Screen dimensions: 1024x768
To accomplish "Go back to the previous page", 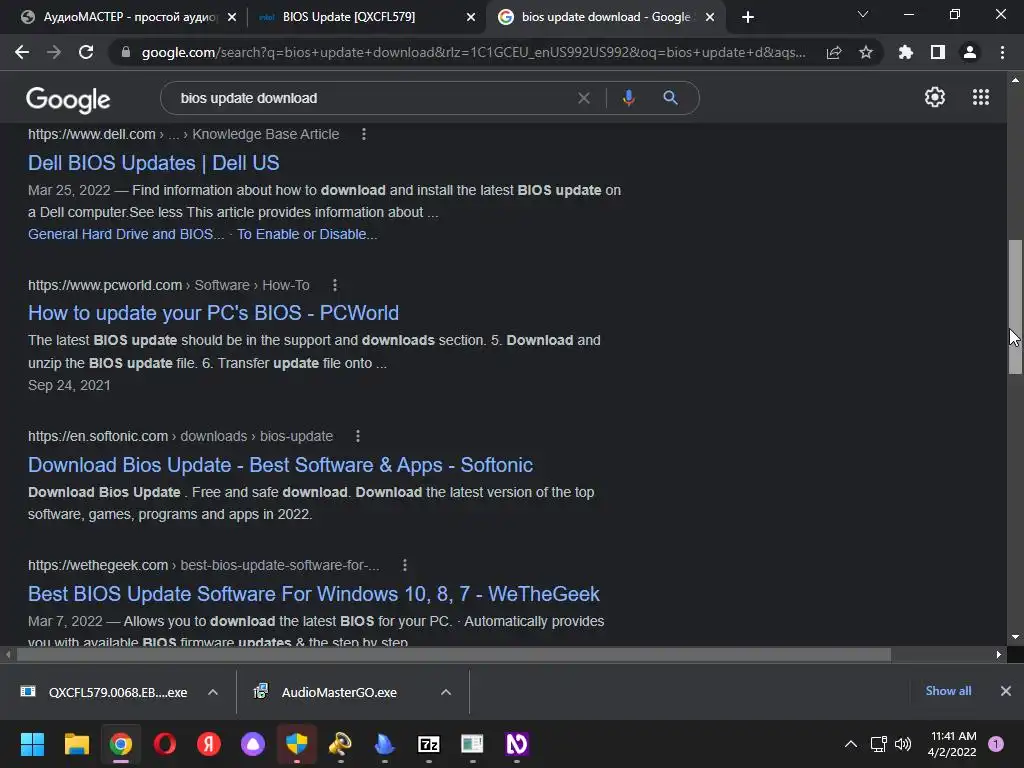I will [22, 52].
